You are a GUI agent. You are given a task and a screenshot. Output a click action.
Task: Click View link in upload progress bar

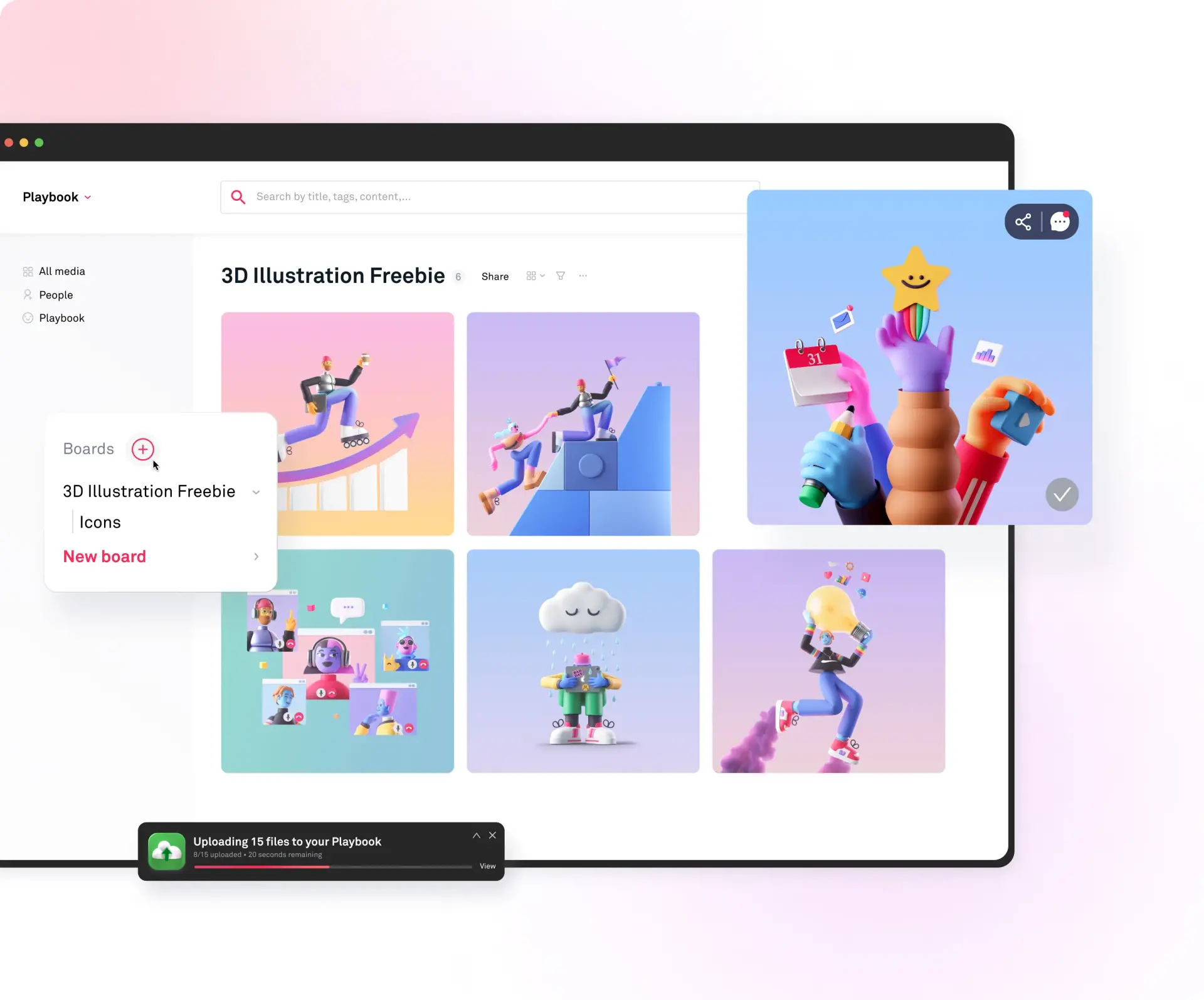click(486, 866)
